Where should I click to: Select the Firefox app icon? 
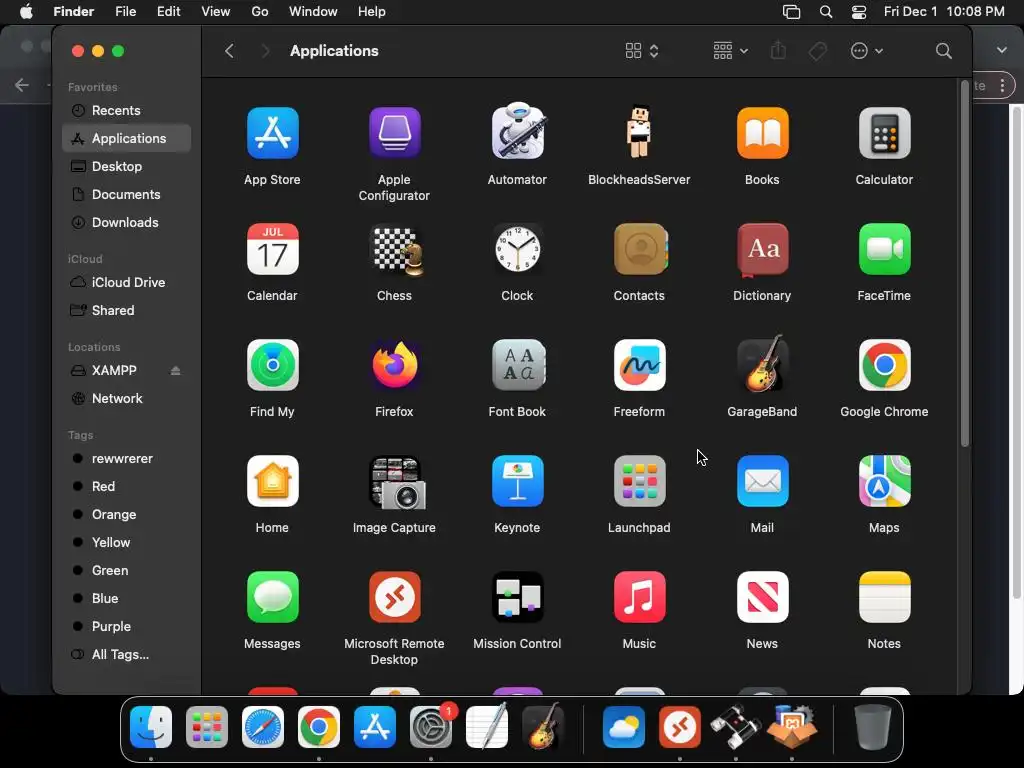pyautogui.click(x=394, y=365)
